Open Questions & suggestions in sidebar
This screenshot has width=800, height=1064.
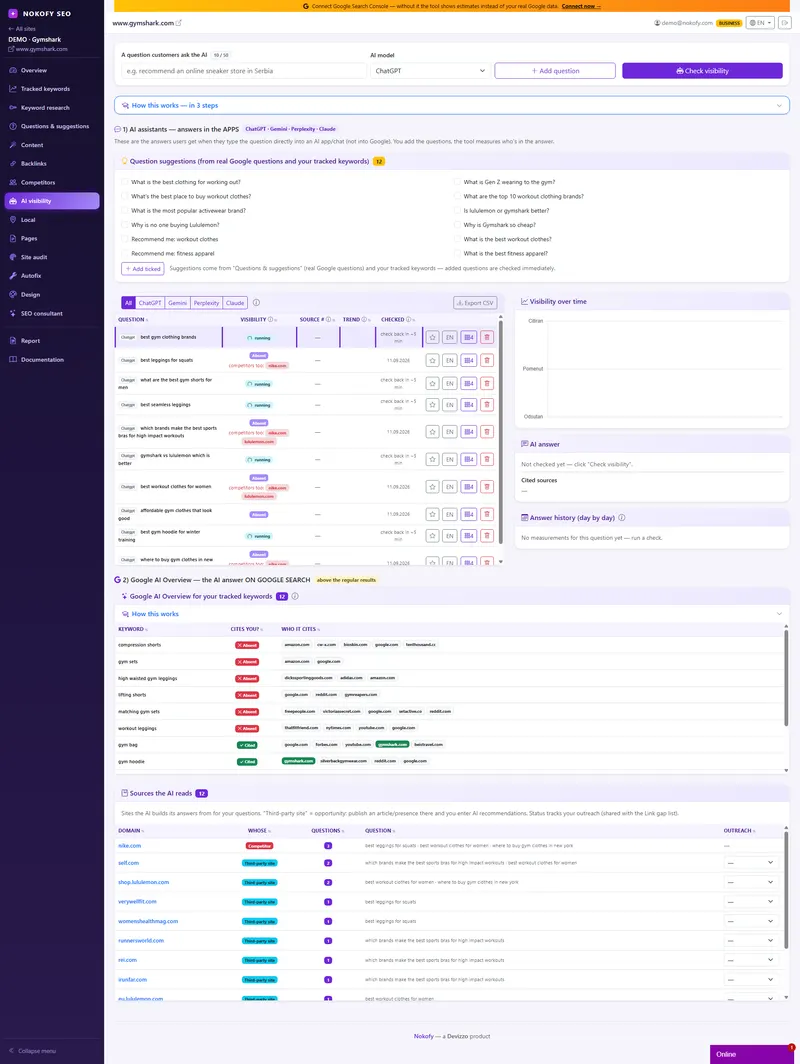point(52,126)
